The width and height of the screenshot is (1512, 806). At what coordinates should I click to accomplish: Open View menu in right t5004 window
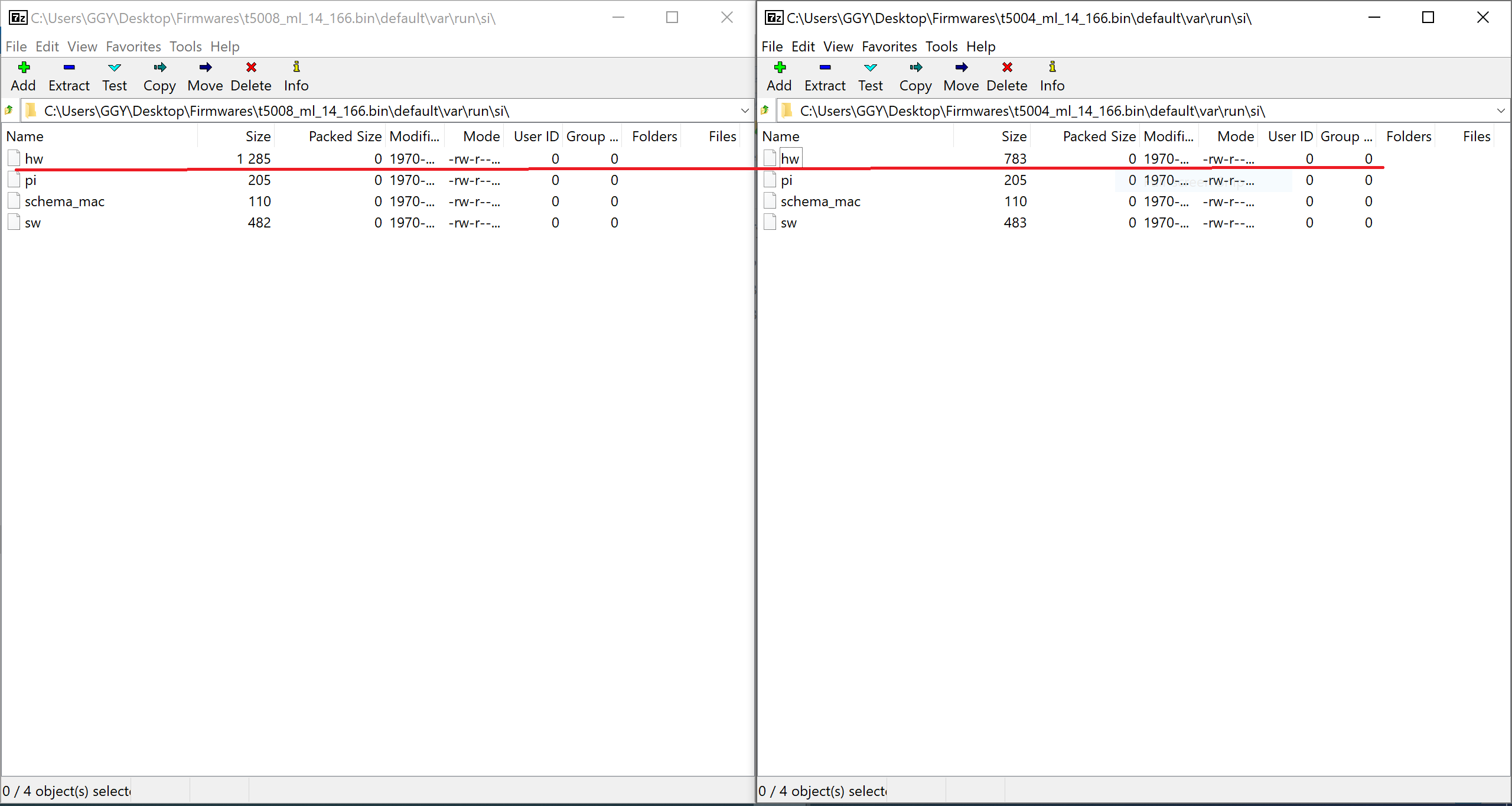point(838,47)
